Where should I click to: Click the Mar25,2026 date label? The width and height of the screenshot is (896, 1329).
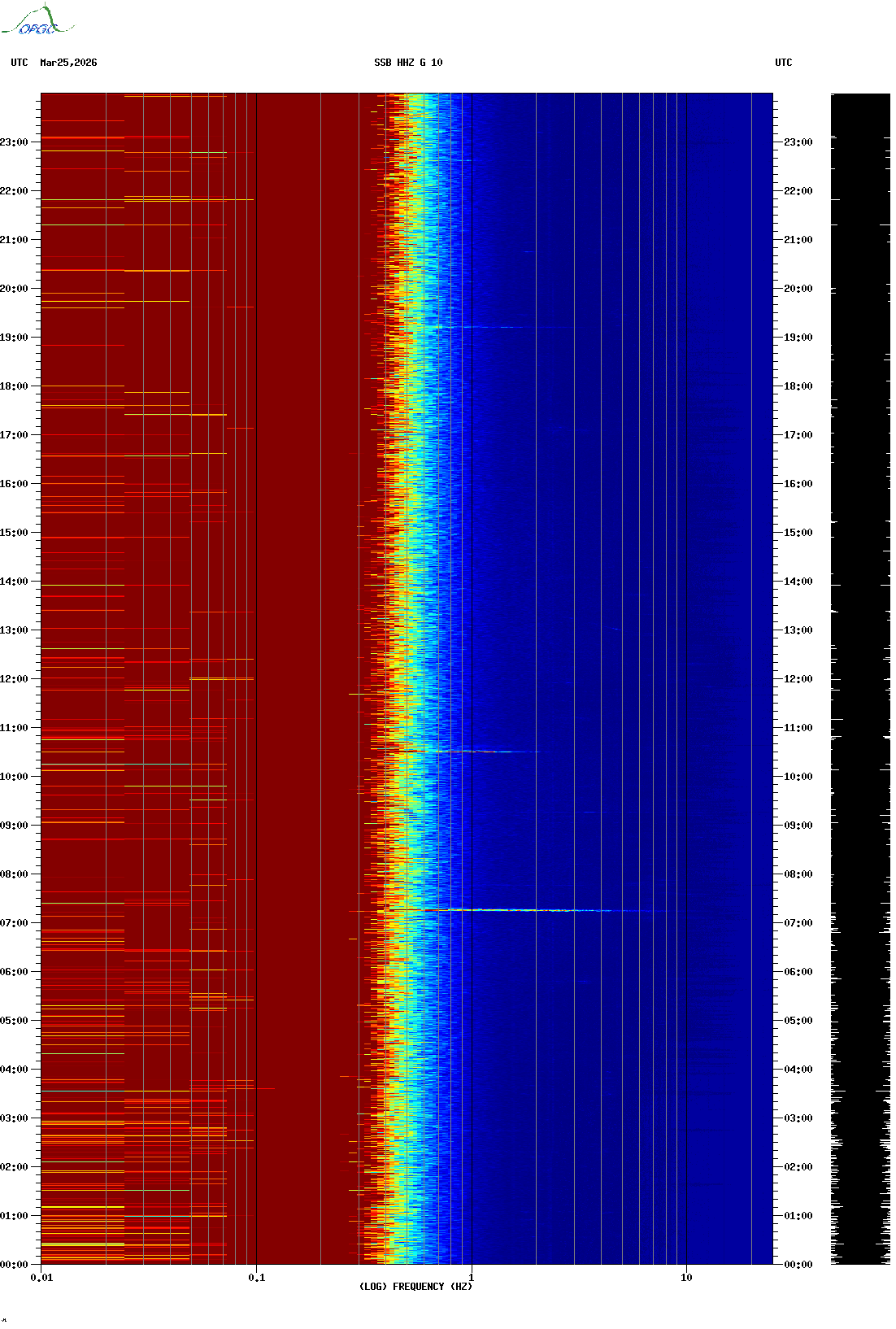68,63
